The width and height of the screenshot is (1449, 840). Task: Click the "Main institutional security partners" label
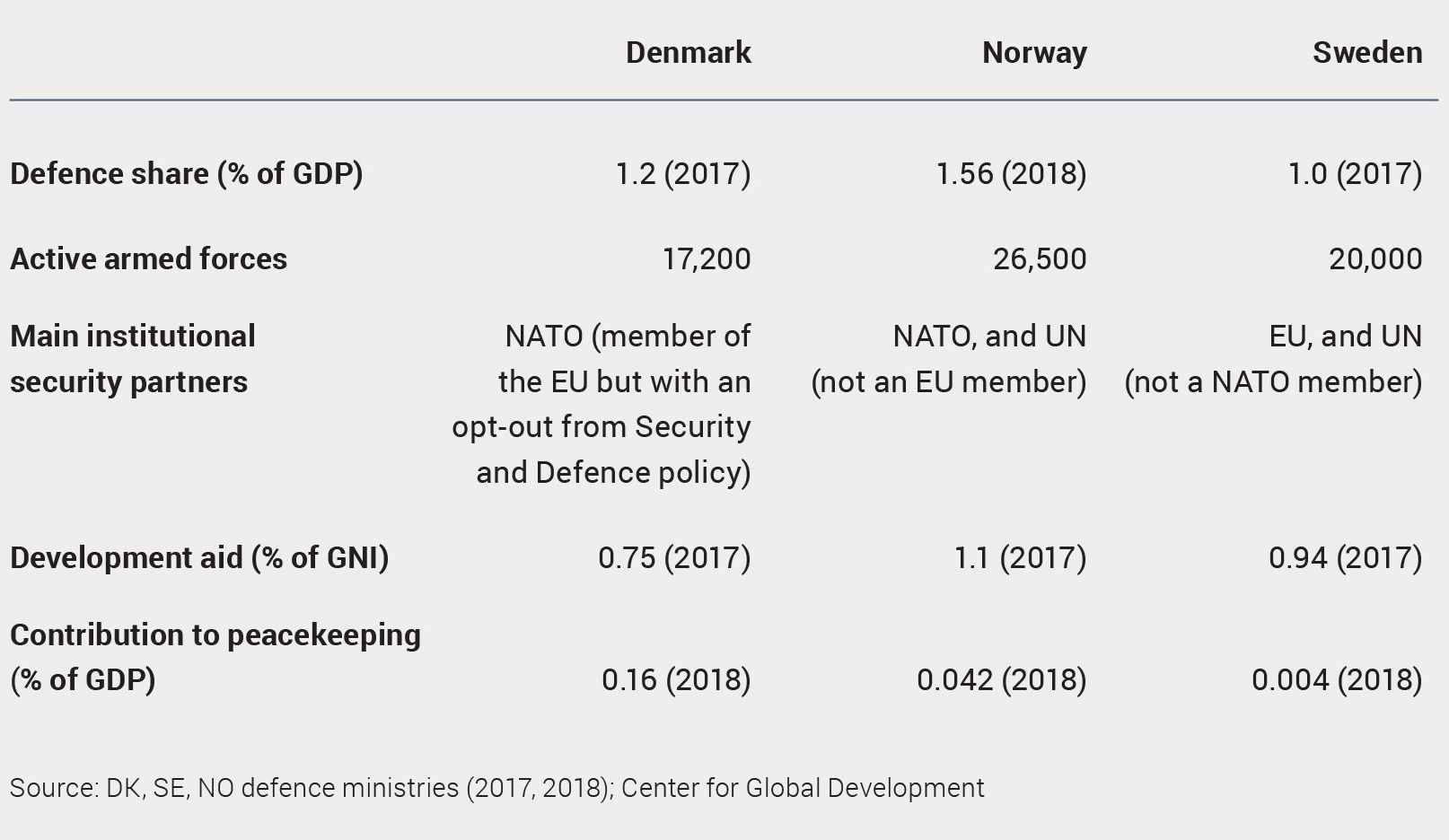[x=133, y=359]
